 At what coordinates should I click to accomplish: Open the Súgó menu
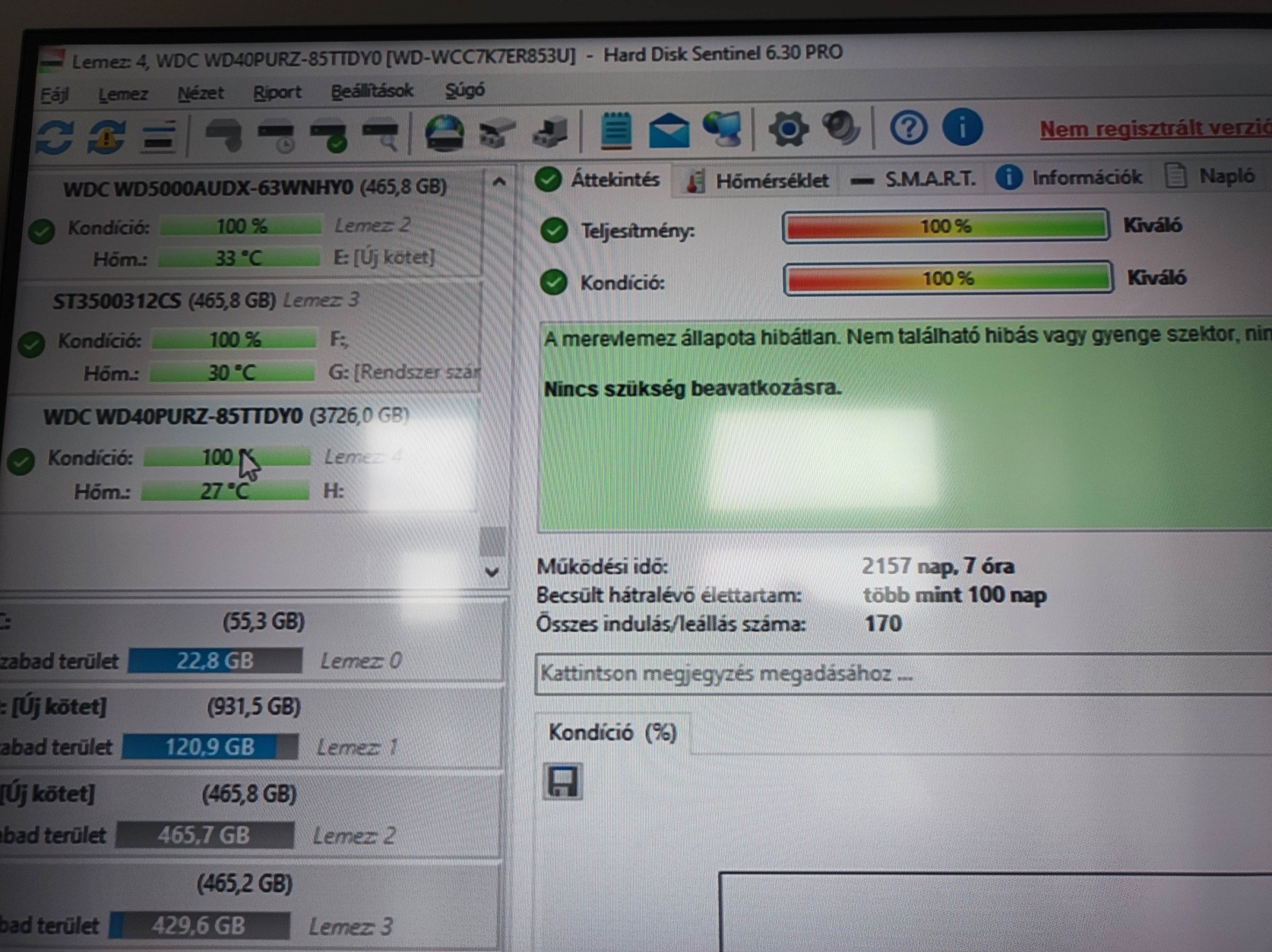click(x=464, y=90)
